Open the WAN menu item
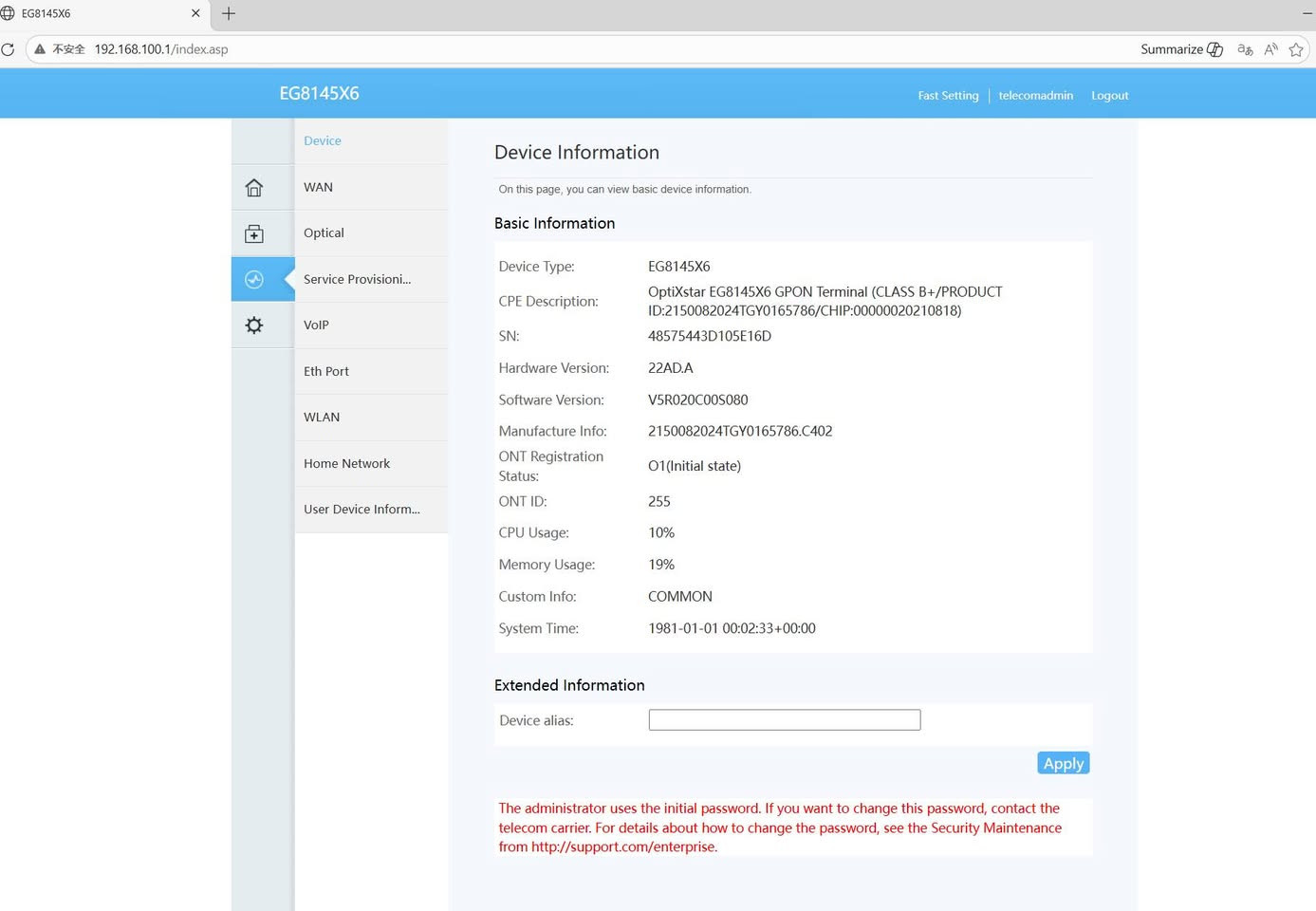 coord(318,187)
